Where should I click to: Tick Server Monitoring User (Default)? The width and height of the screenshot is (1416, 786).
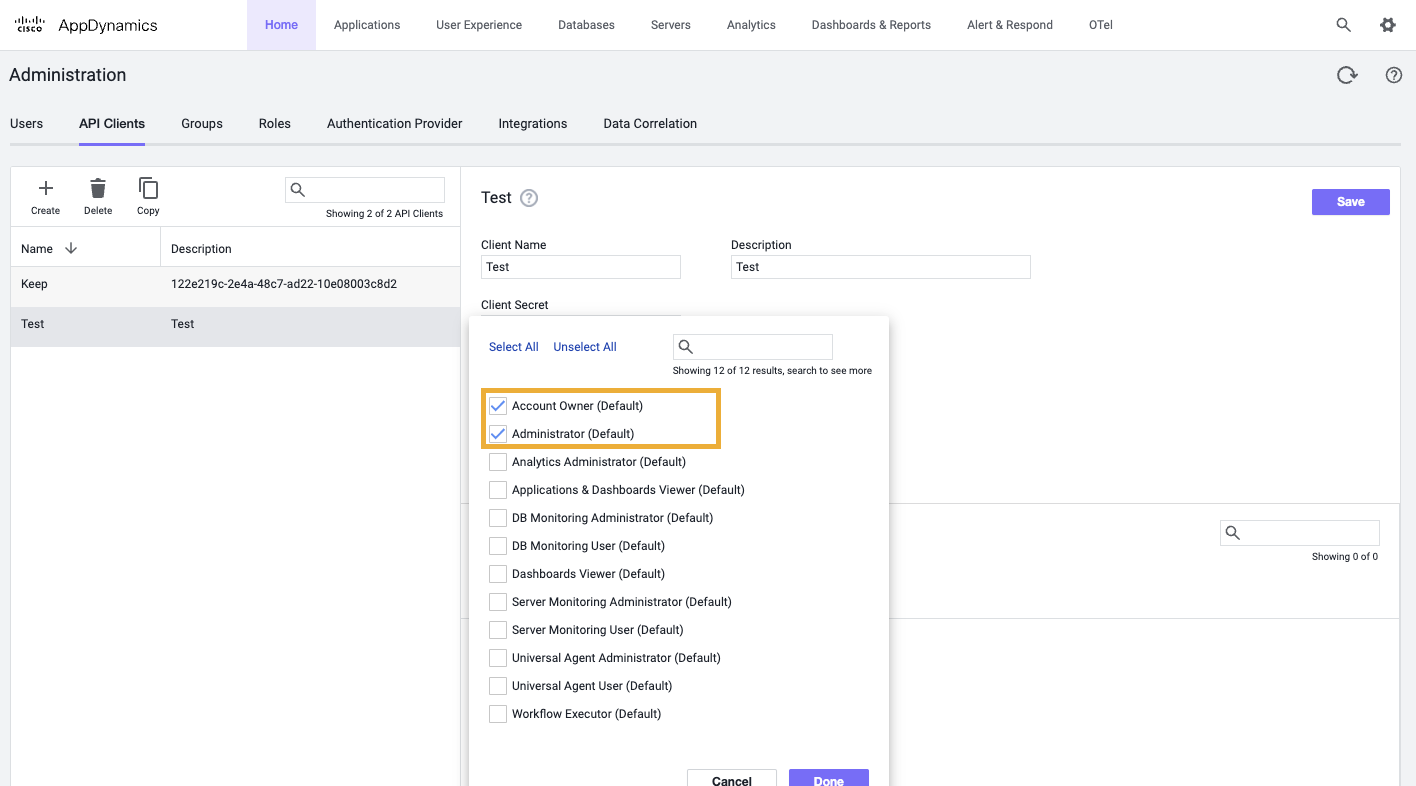498,630
